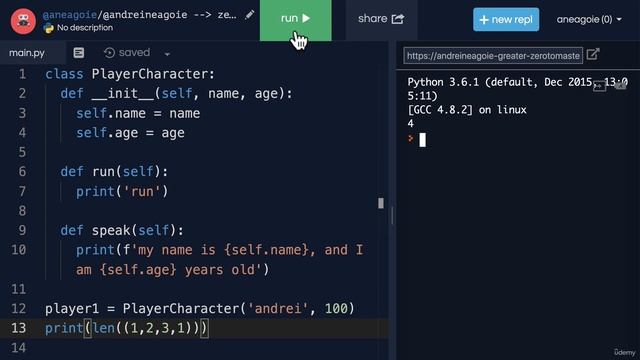Run the code with the green run button

(296, 20)
